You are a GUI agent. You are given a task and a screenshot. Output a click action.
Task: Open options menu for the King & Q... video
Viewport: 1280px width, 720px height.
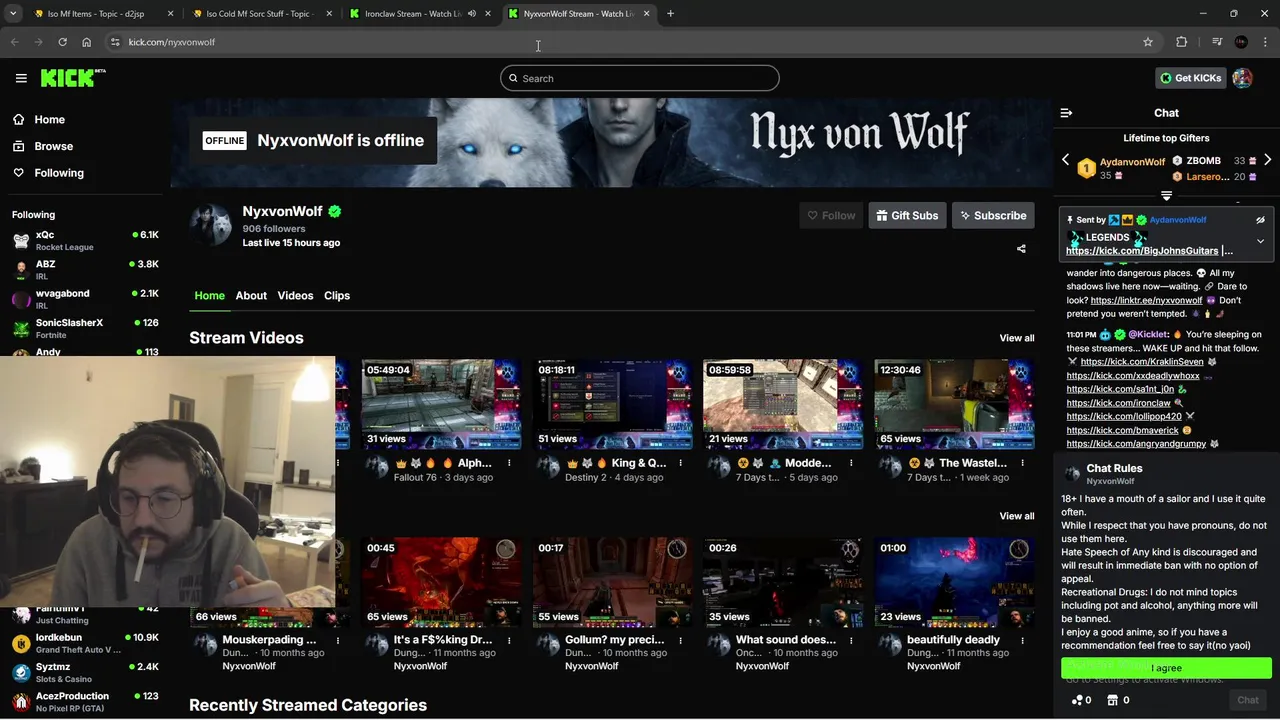tap(680, 463)
